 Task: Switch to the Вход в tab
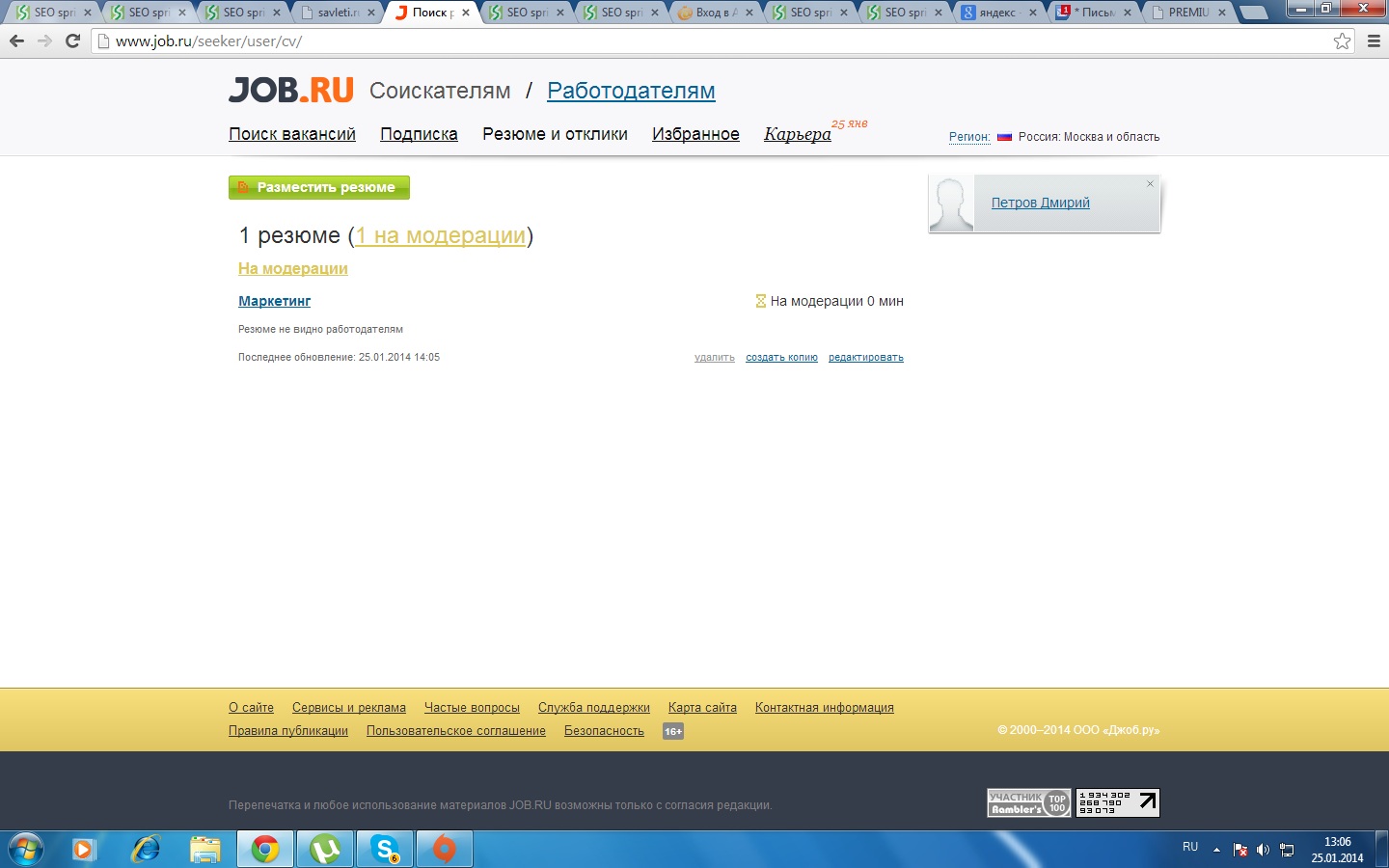[x=714, y=13]
